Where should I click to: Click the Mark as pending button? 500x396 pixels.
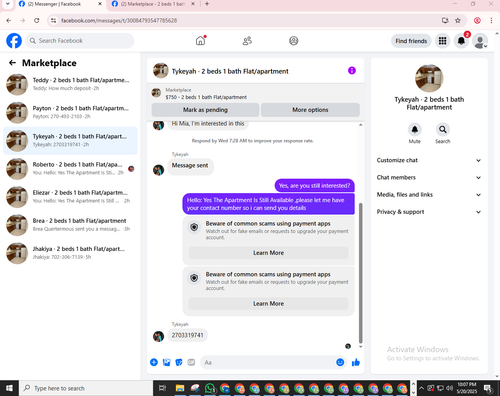click(205, 110)
